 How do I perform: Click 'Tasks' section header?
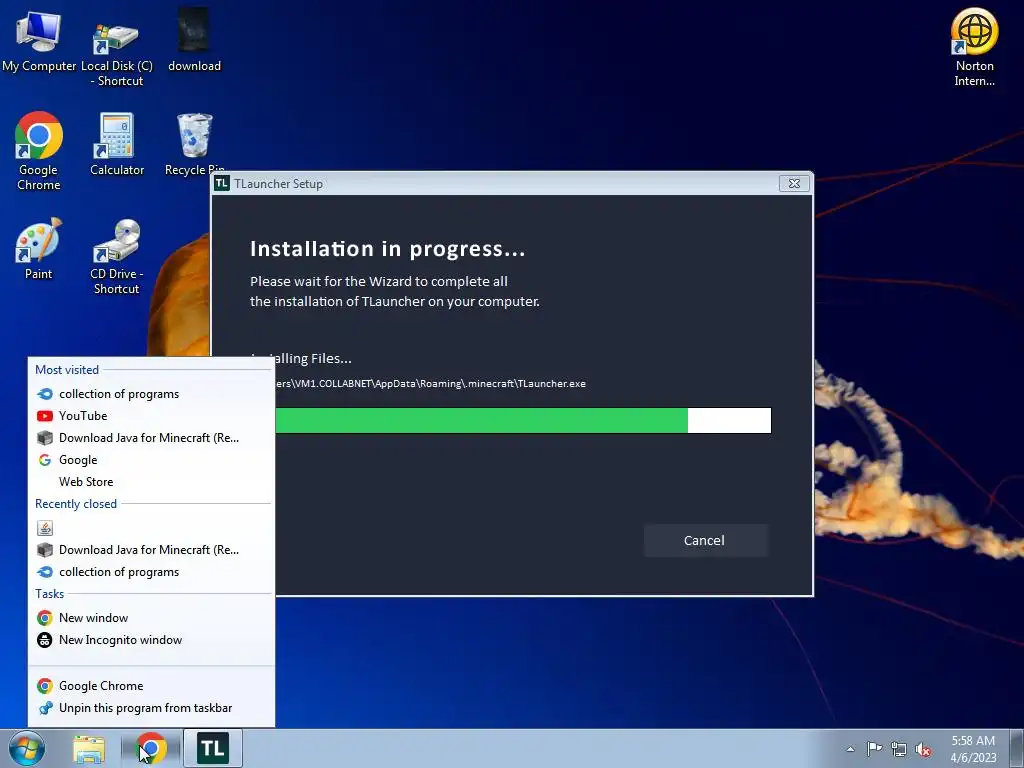click(x=50, y=594)
